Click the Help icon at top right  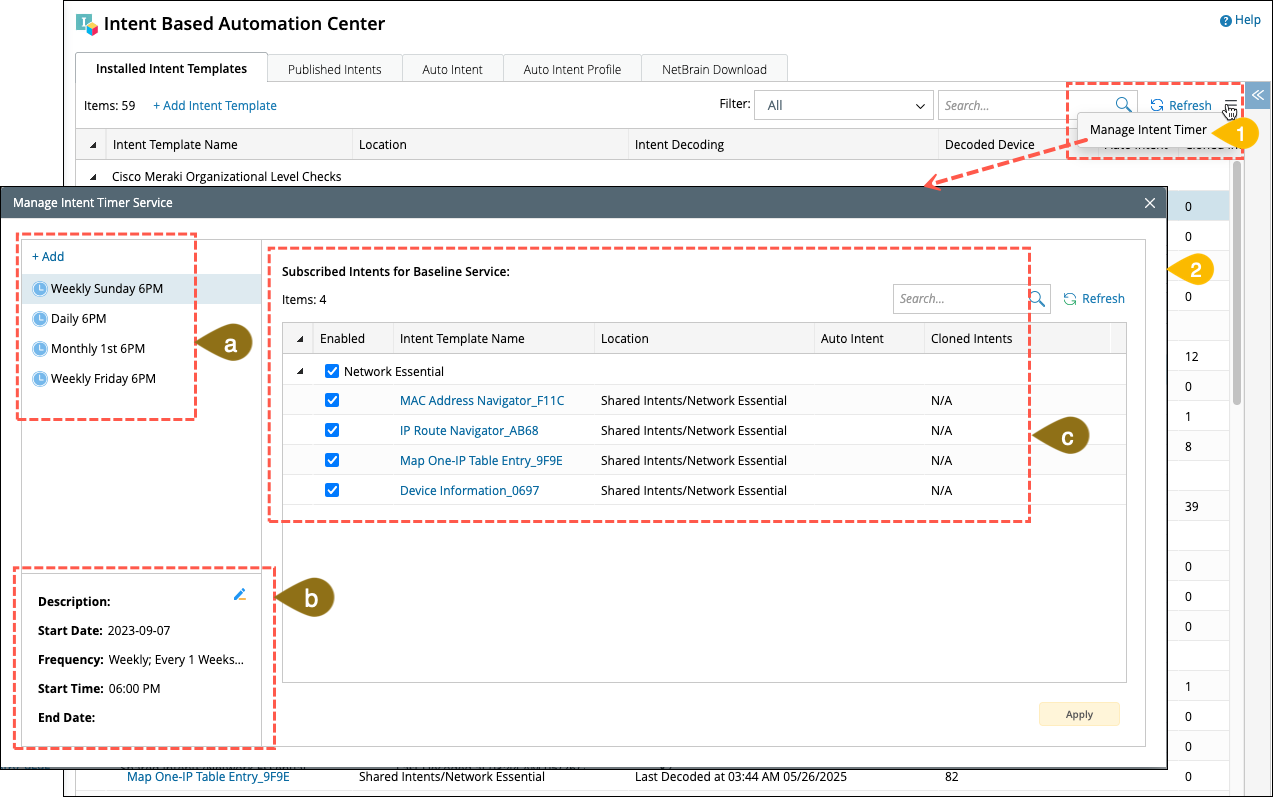click(1225, 21)
